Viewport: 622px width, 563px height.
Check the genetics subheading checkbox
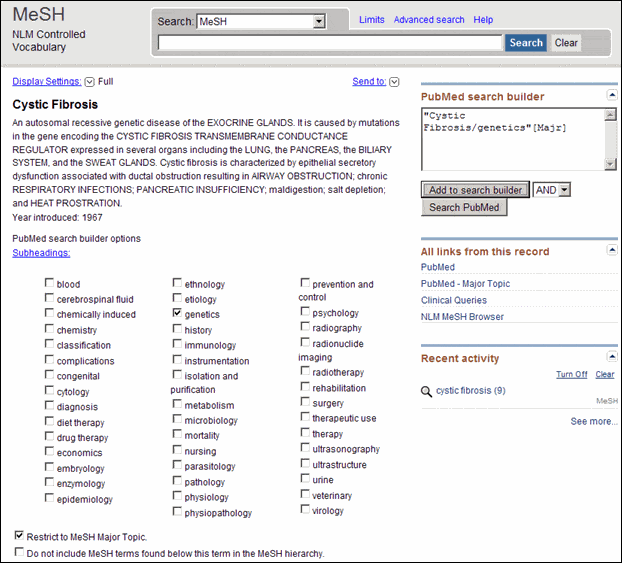(x=177, y=313)
